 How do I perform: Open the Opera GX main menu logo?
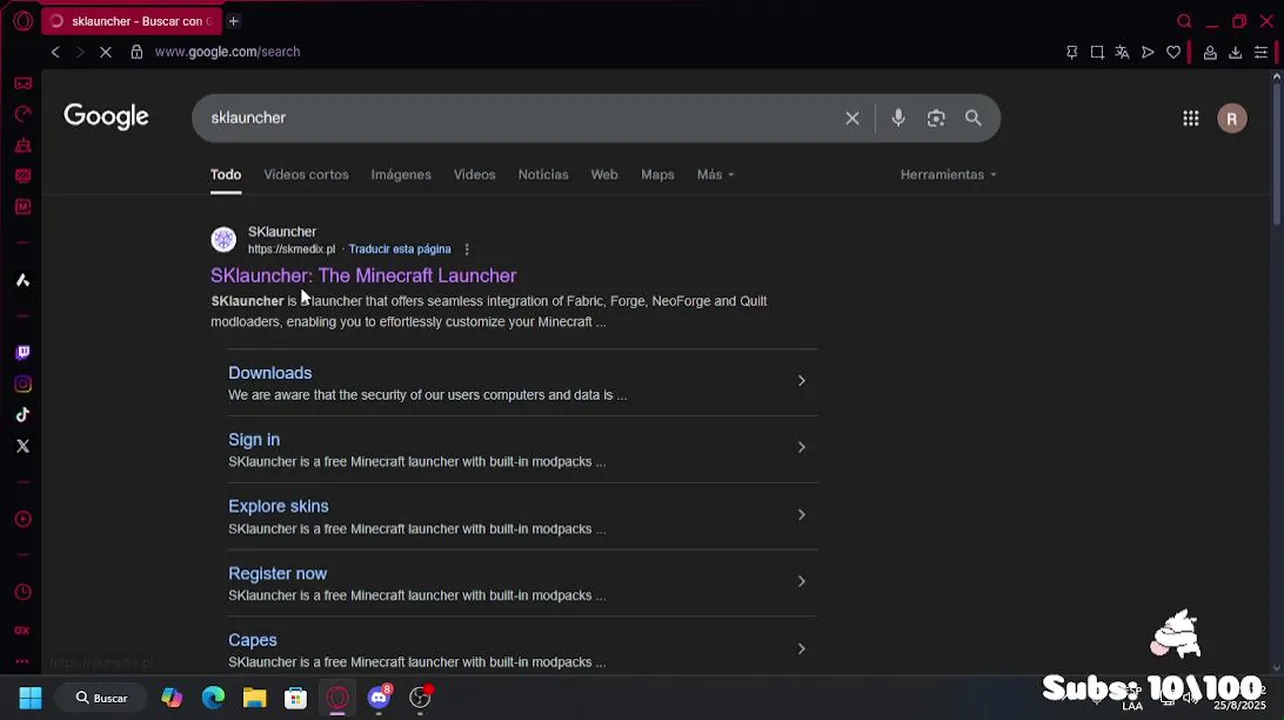coord(23,20)
